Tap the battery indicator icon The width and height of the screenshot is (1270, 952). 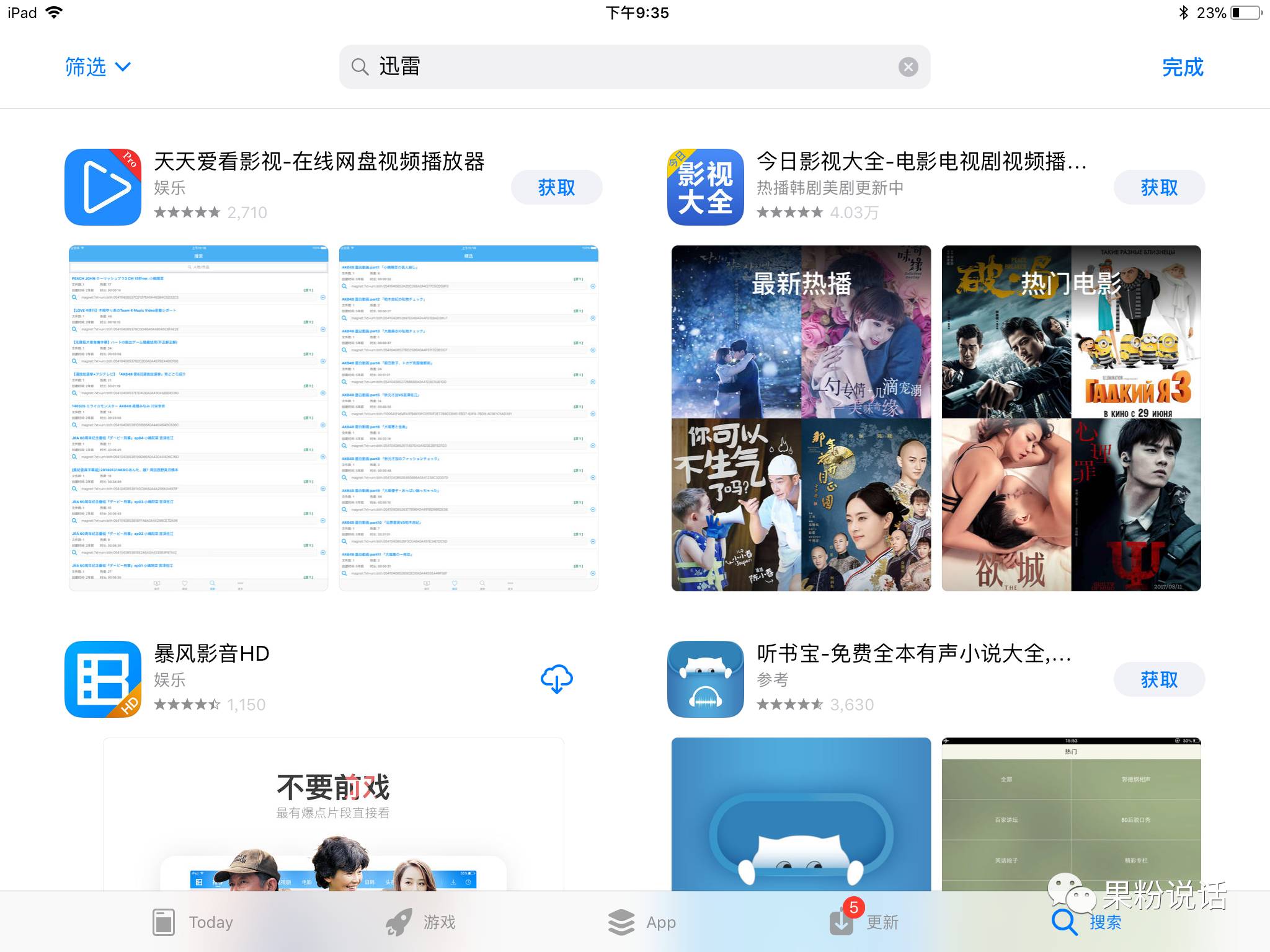coord(1246,12)
